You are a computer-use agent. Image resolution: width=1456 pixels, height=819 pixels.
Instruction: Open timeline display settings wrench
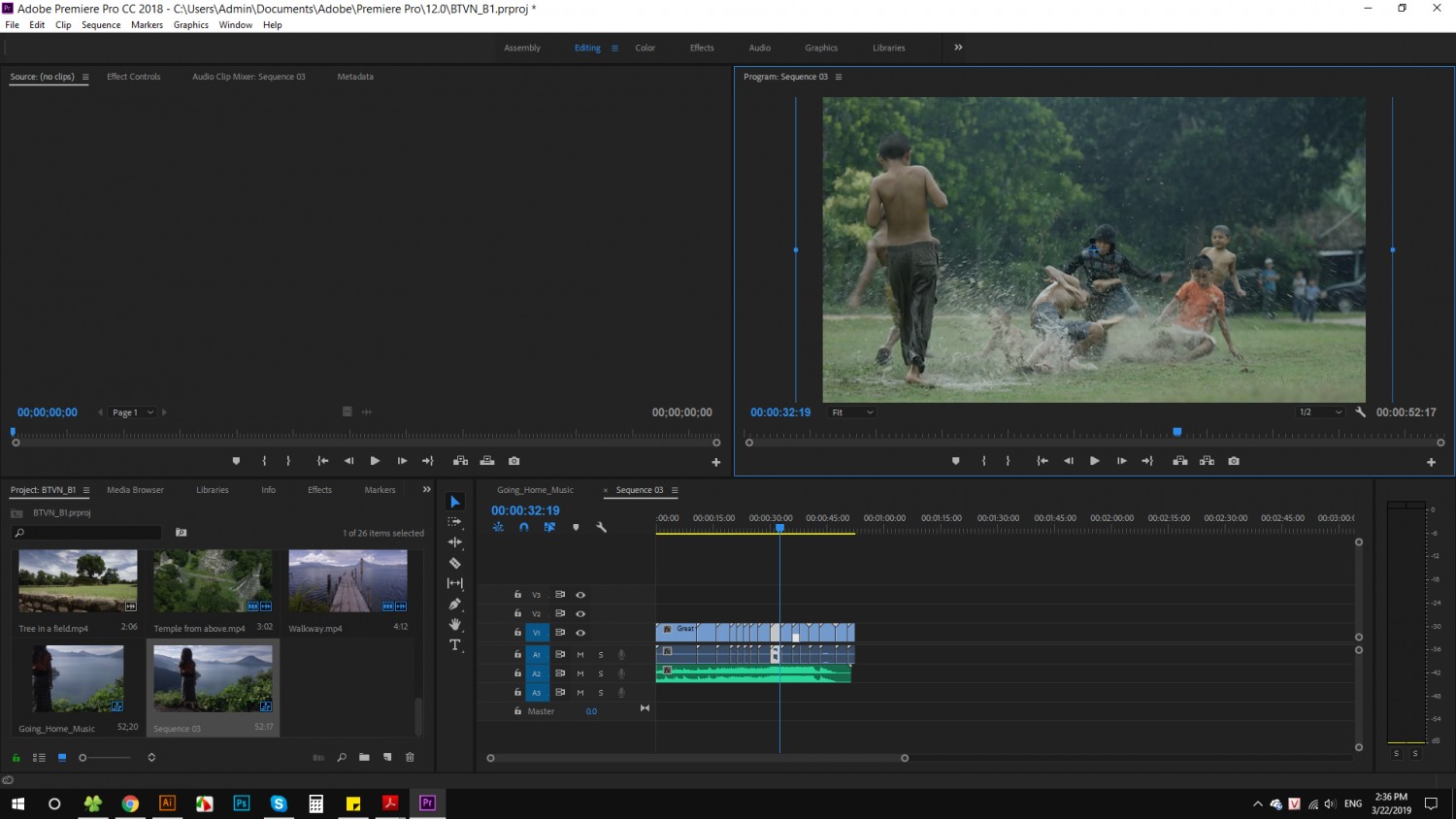pos(601,527)
